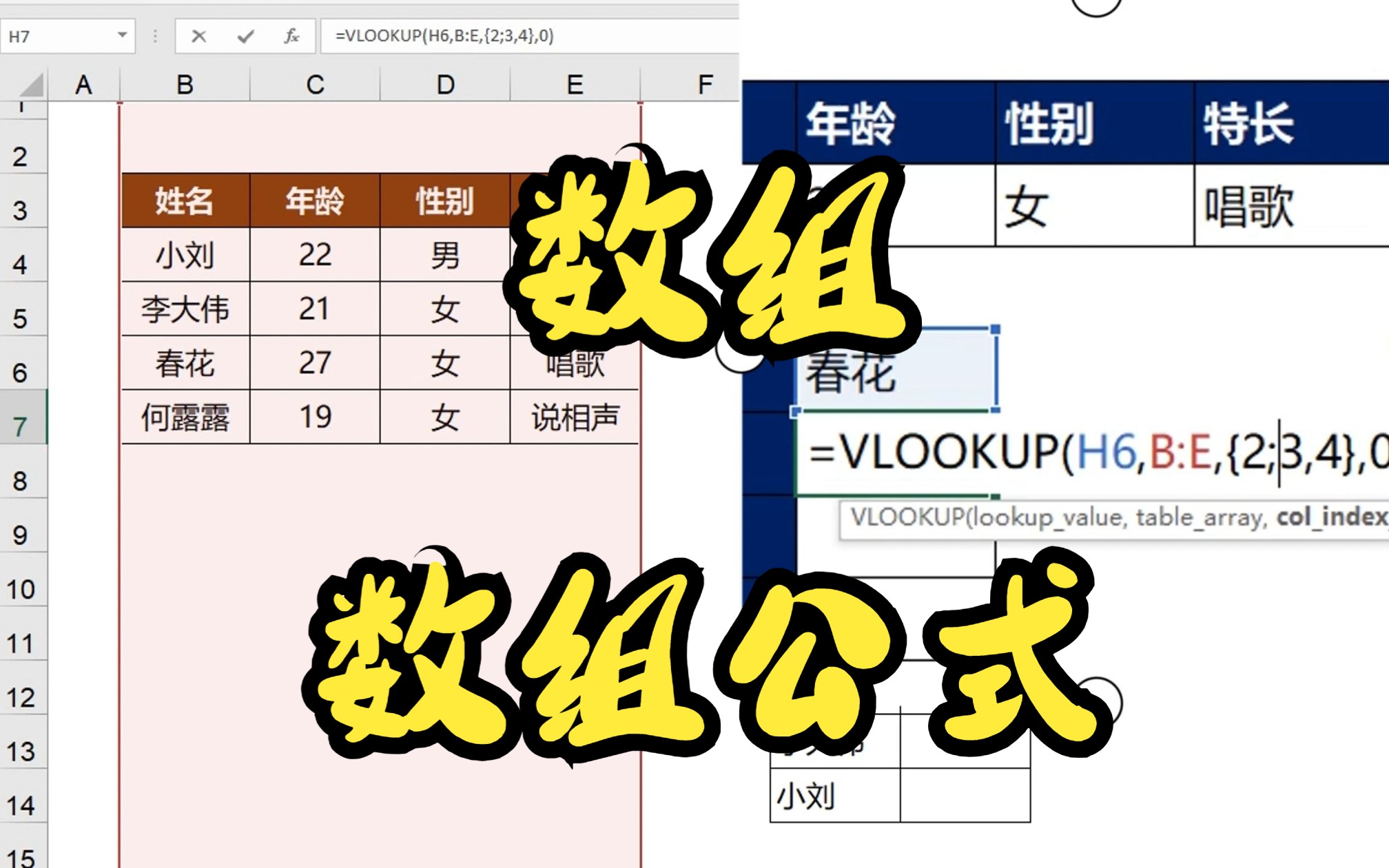This screenshot has height=868, width=1389.
Task: Click the selected 春花 lookup cell
Action: (x=896, y=371)
